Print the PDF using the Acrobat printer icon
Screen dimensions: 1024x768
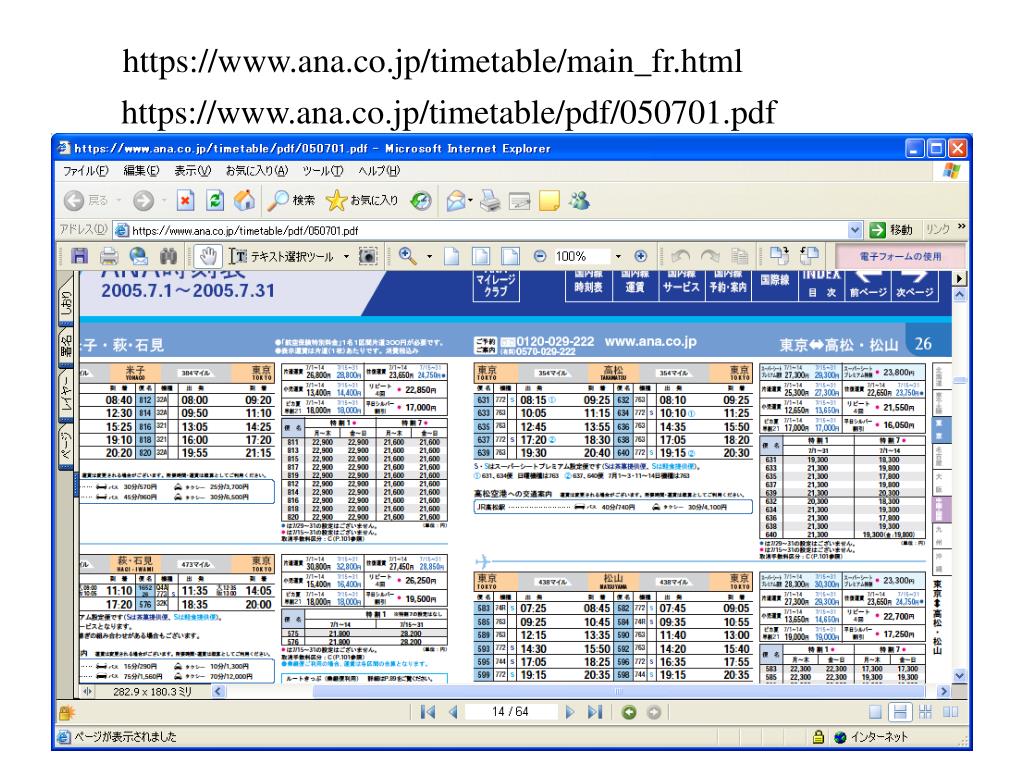point(109,256)
